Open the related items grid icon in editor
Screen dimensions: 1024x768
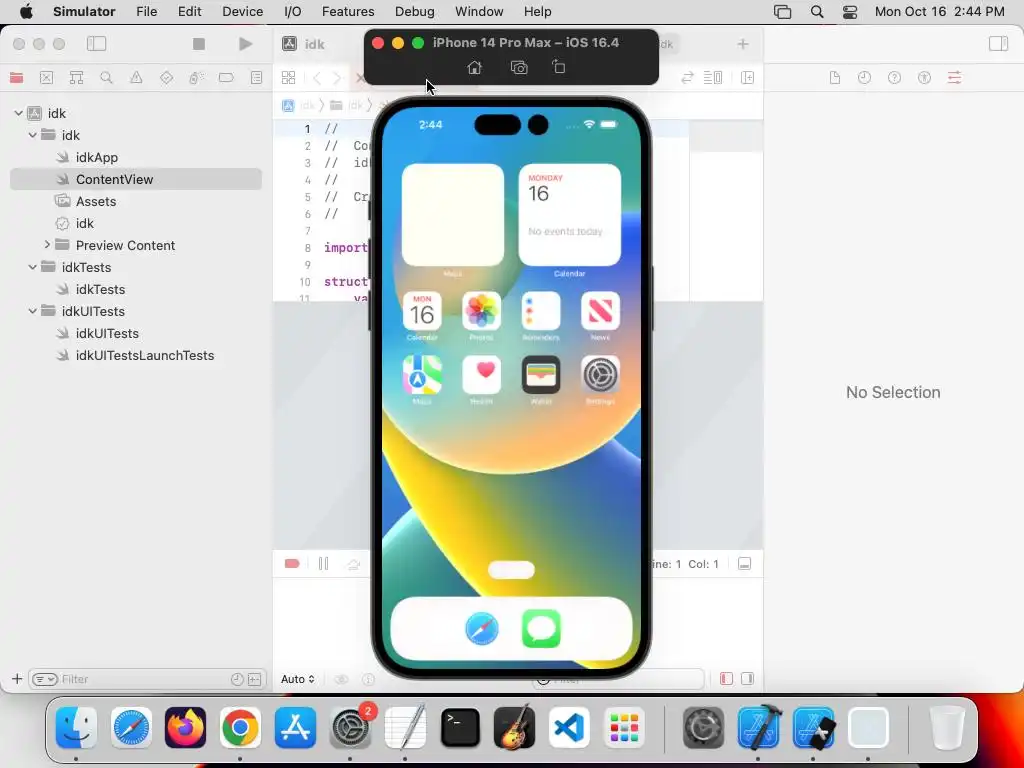tap(288, 78)
